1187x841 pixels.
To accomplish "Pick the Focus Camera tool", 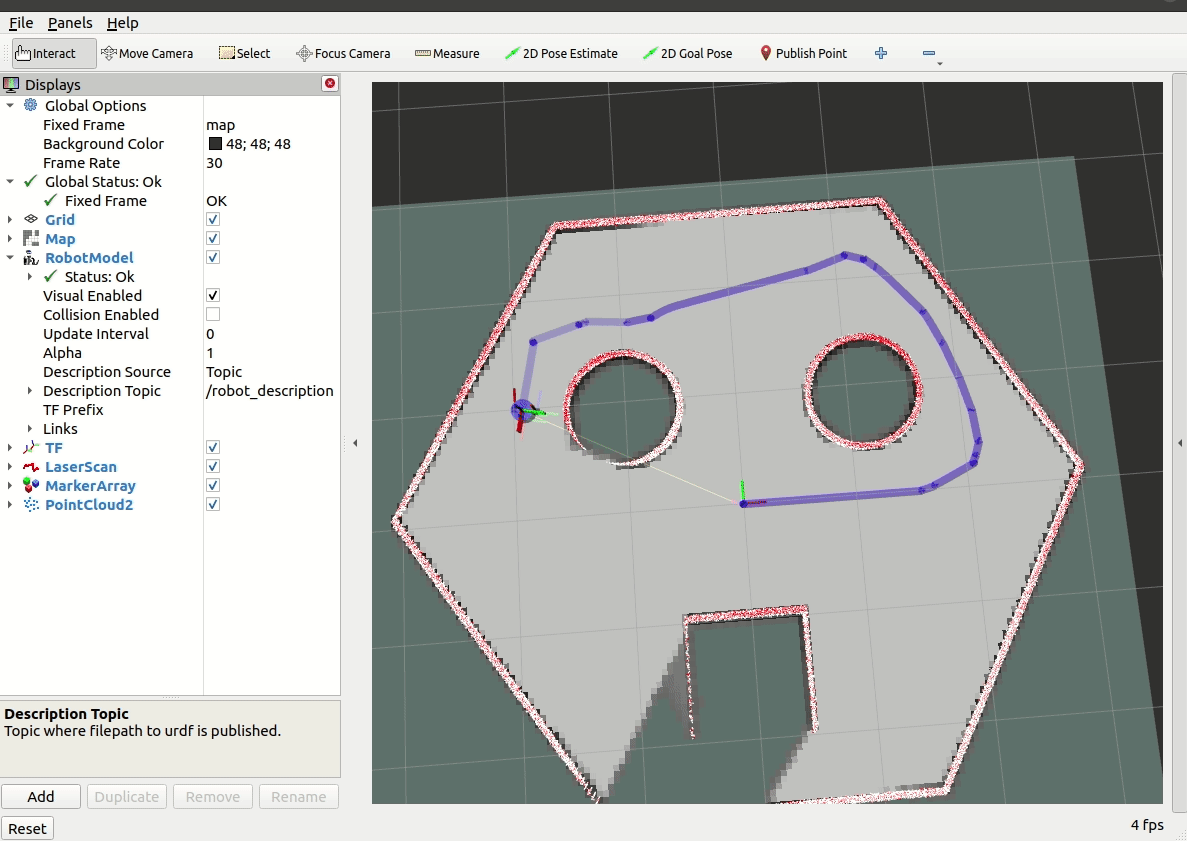I will click(343, 53).
